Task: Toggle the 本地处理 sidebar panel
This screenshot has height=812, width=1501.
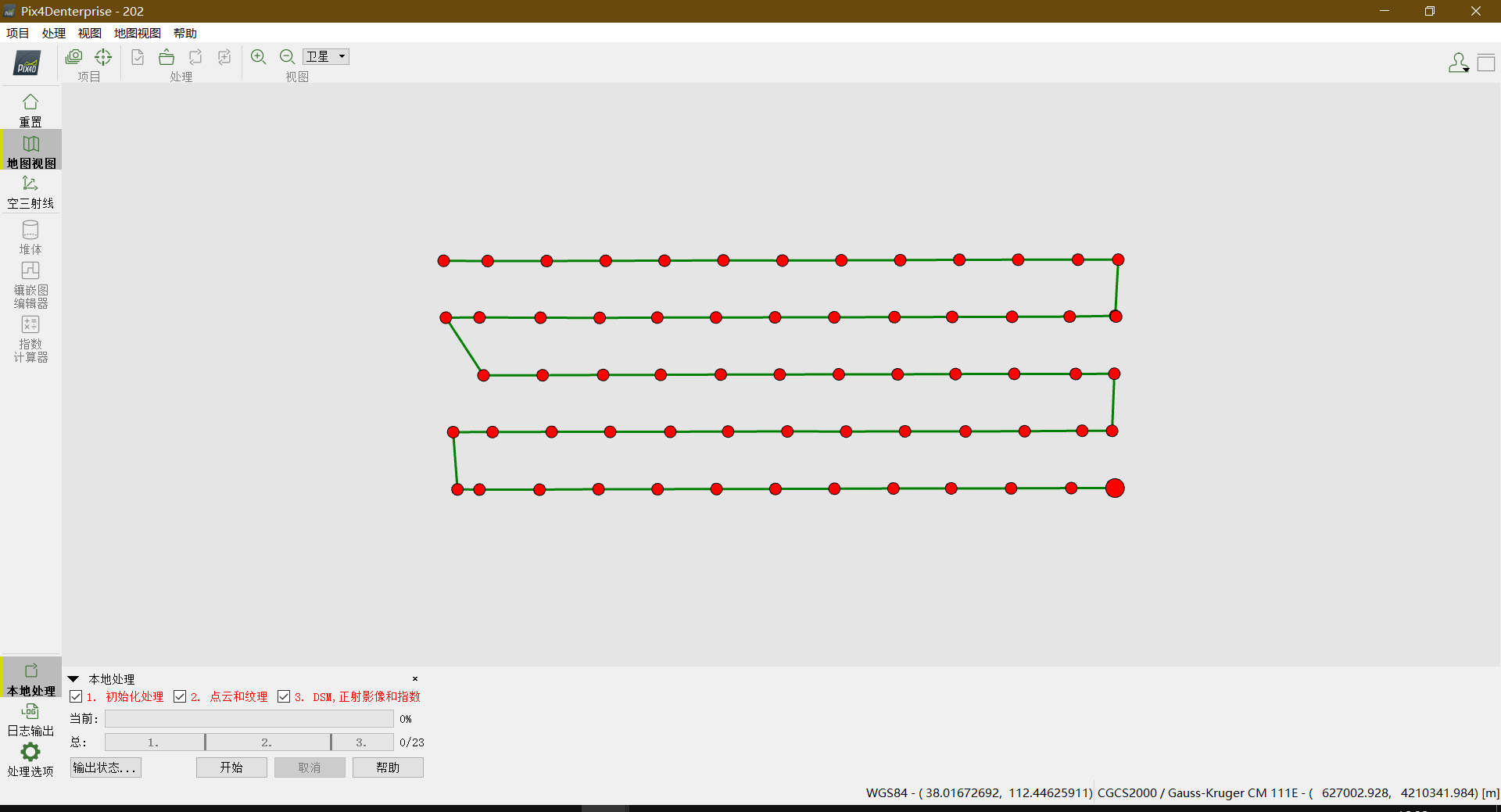Action: 30,678
